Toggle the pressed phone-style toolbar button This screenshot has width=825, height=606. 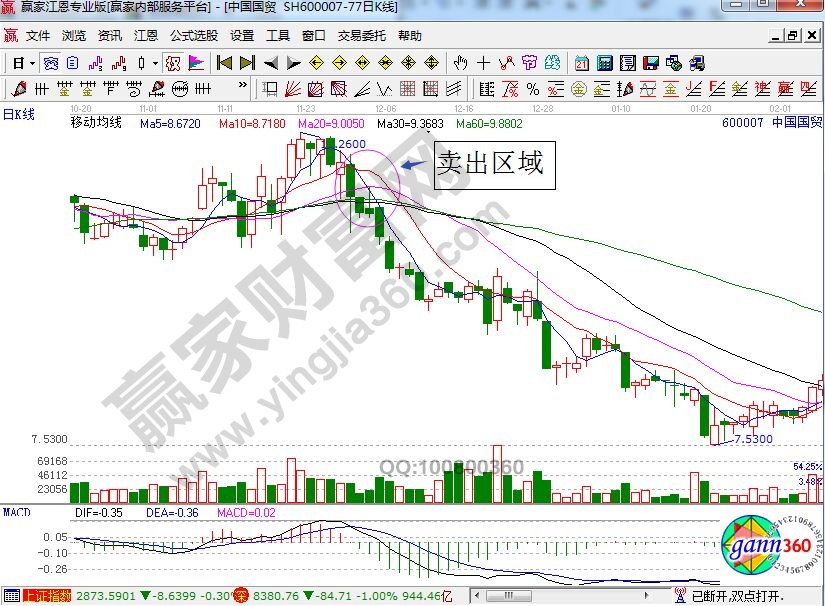(50, 63)
